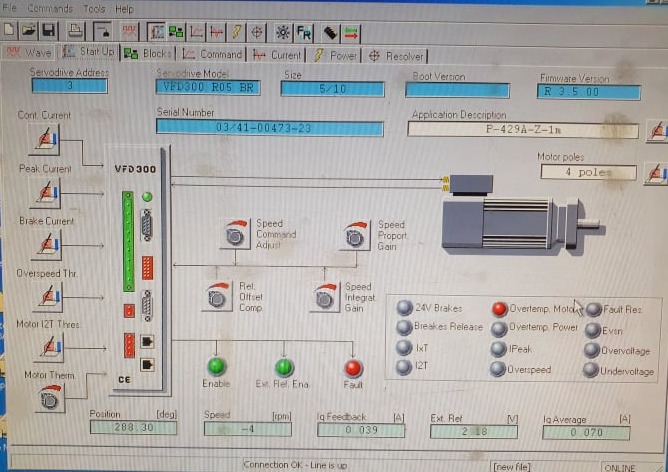Click the crosshair resolver toolbar icon
The image size is (668, 472).
click(x=256, y=32)
